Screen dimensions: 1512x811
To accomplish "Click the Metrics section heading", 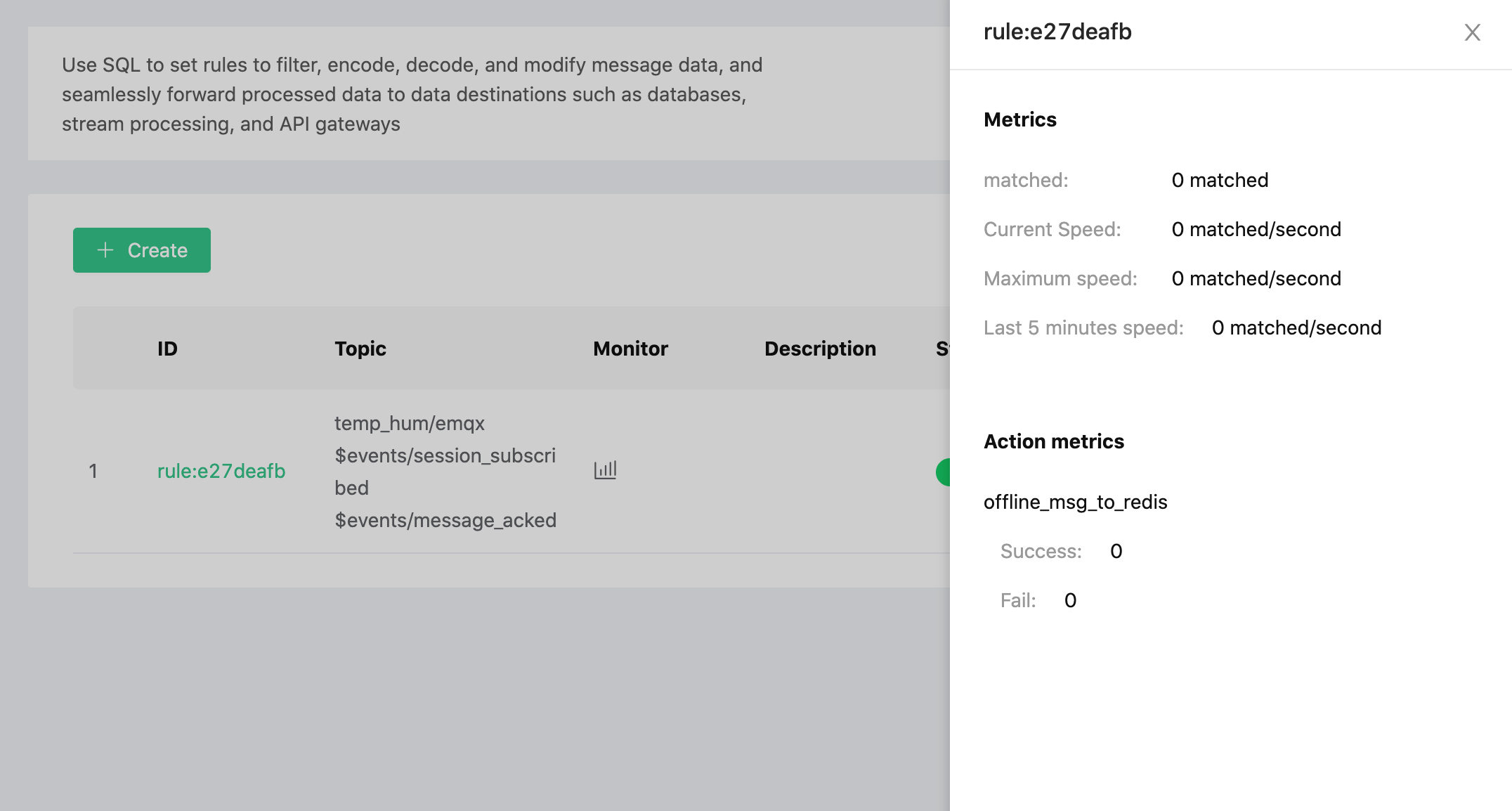I will (x=1019, y=119).
